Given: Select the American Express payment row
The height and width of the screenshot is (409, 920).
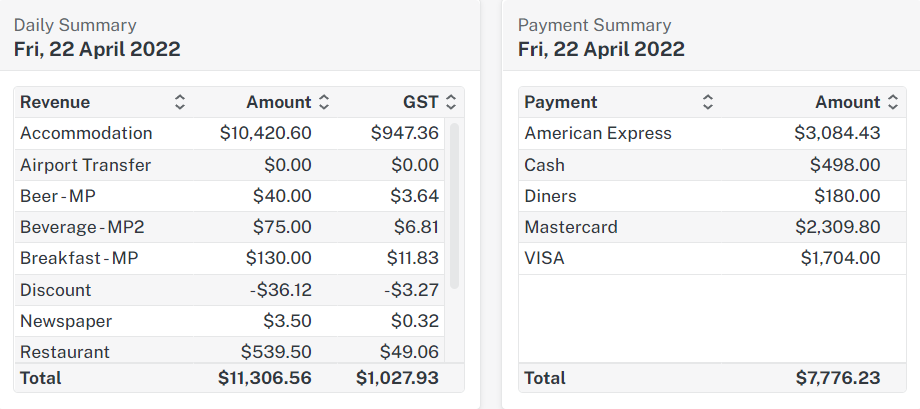Looking at the screenshot, I should click(598, 133).
